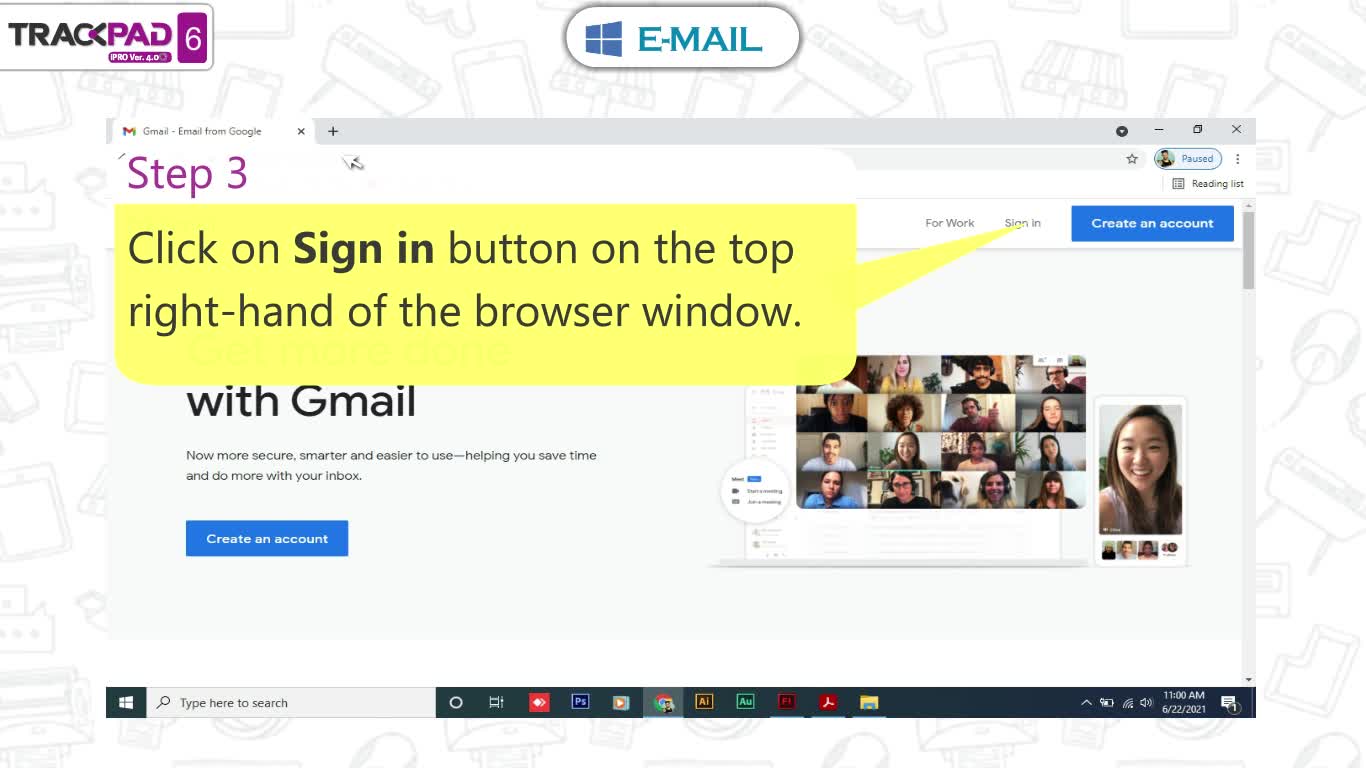Click the volume speaker icon in the tray
The image size is (1366, 768).
(x=1146, y=703)
